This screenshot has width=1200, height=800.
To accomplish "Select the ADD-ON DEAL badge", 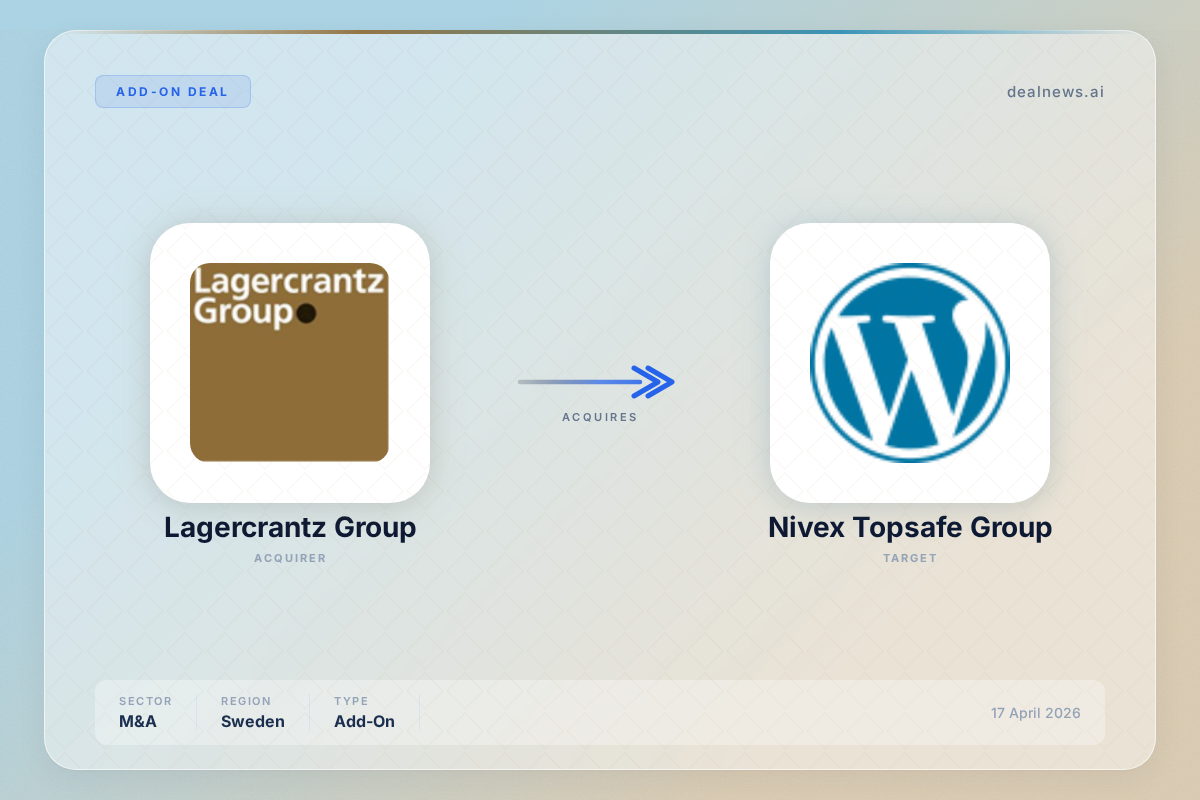I will (x=172, y=92).
